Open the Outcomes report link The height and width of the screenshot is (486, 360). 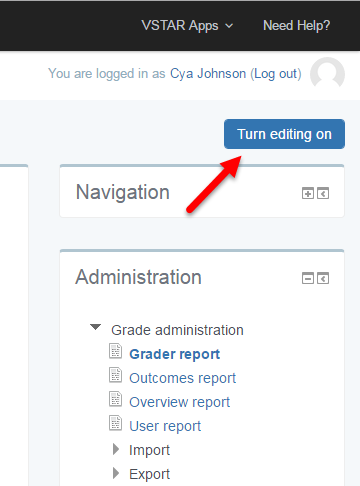[183, 378]
